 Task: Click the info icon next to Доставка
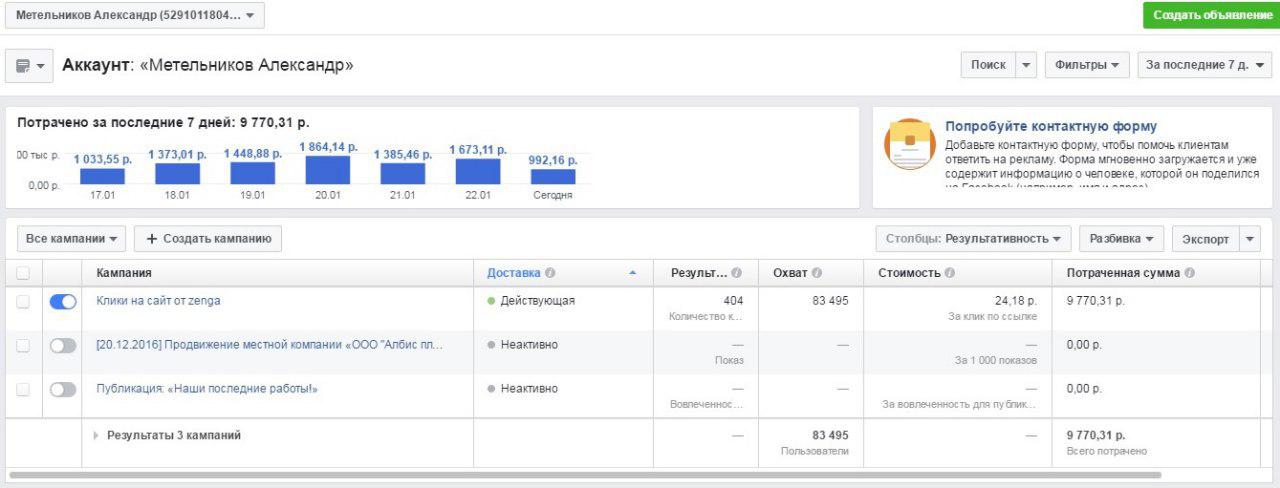pyautogui.click(x=551, y=273)
